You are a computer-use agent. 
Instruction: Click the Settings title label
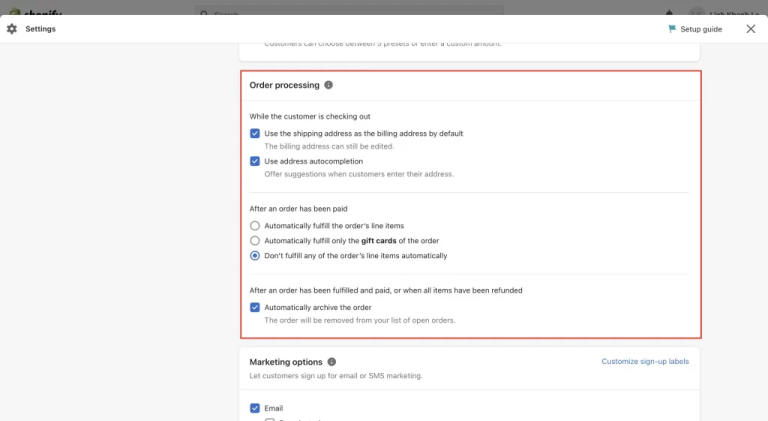tap(40, 29)
